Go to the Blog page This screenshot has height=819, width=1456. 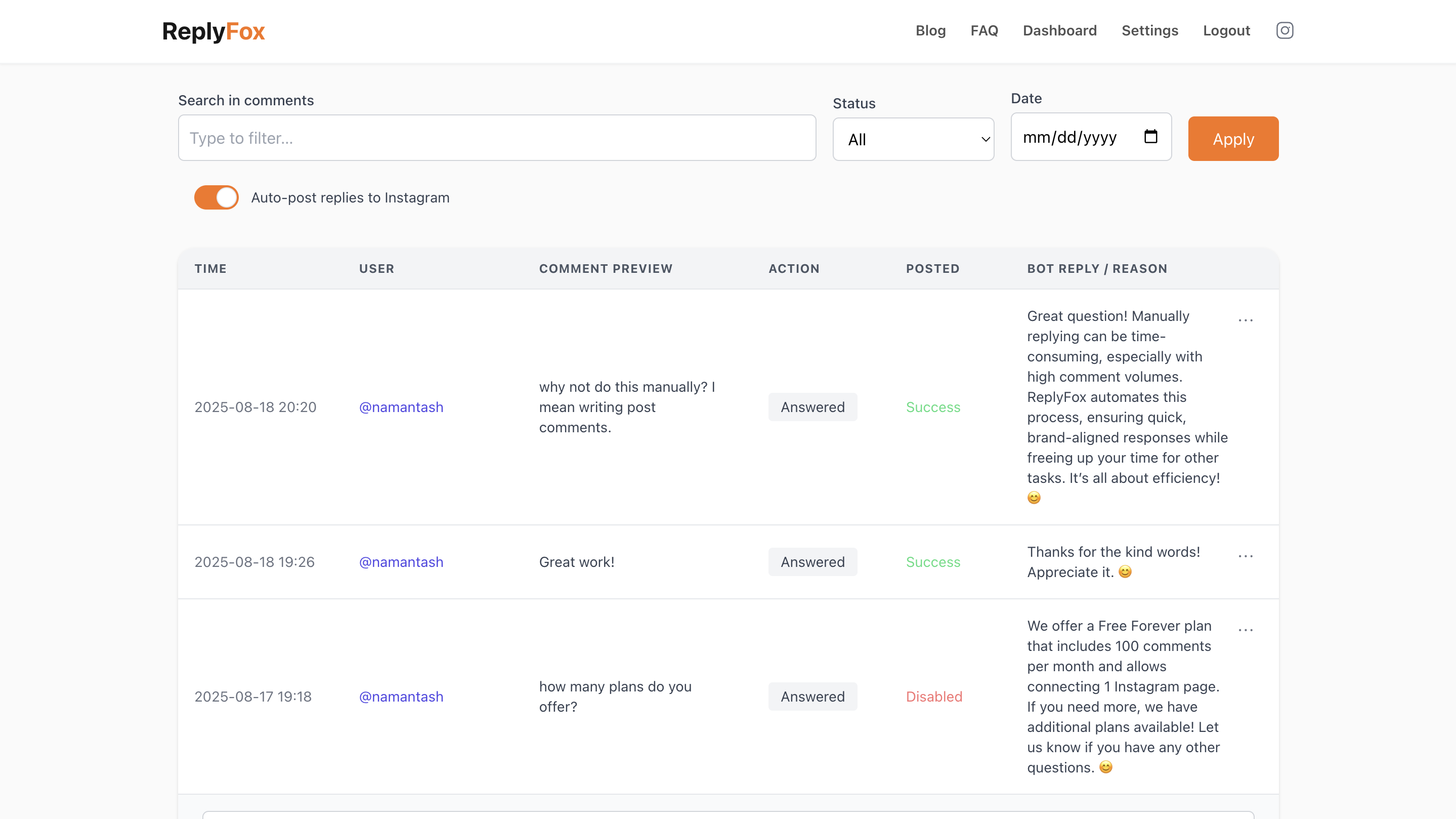point(930,30)
